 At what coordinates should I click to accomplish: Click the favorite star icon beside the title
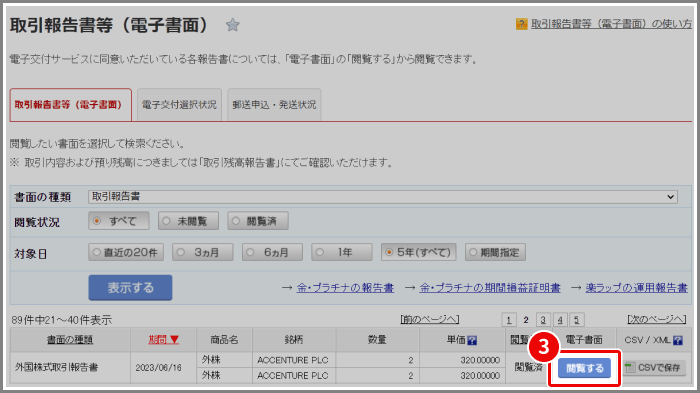[x=233, y=25]
